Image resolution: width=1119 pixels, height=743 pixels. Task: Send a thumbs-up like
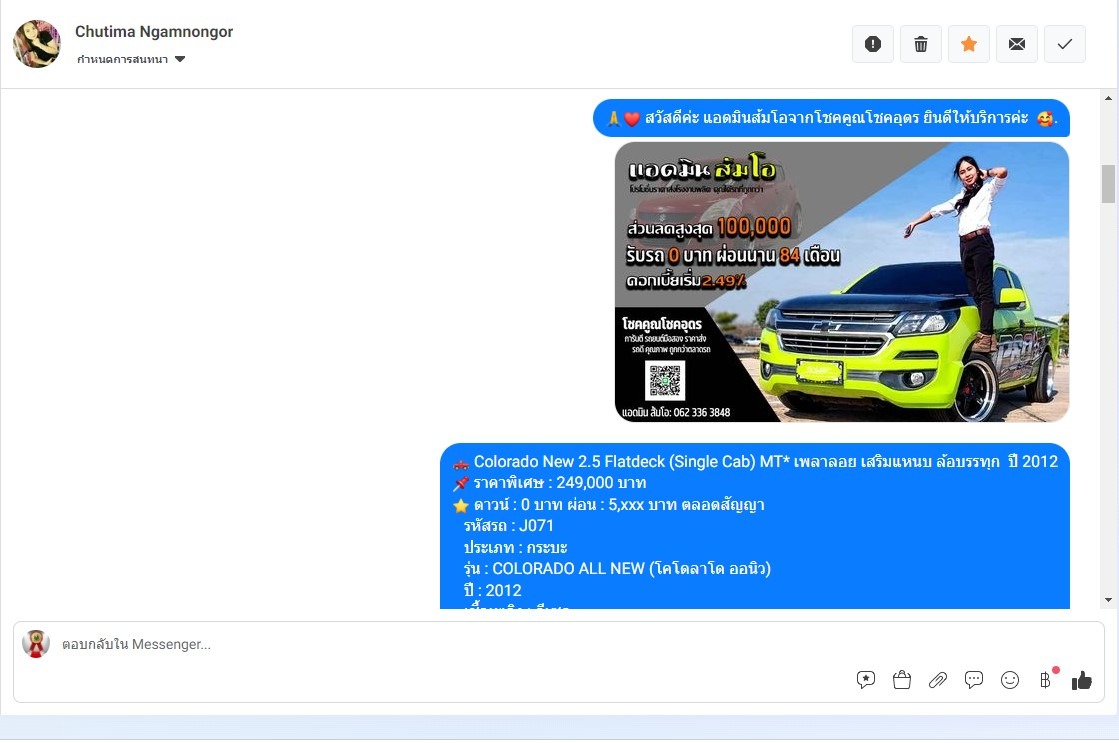(x=1082, y=680)
